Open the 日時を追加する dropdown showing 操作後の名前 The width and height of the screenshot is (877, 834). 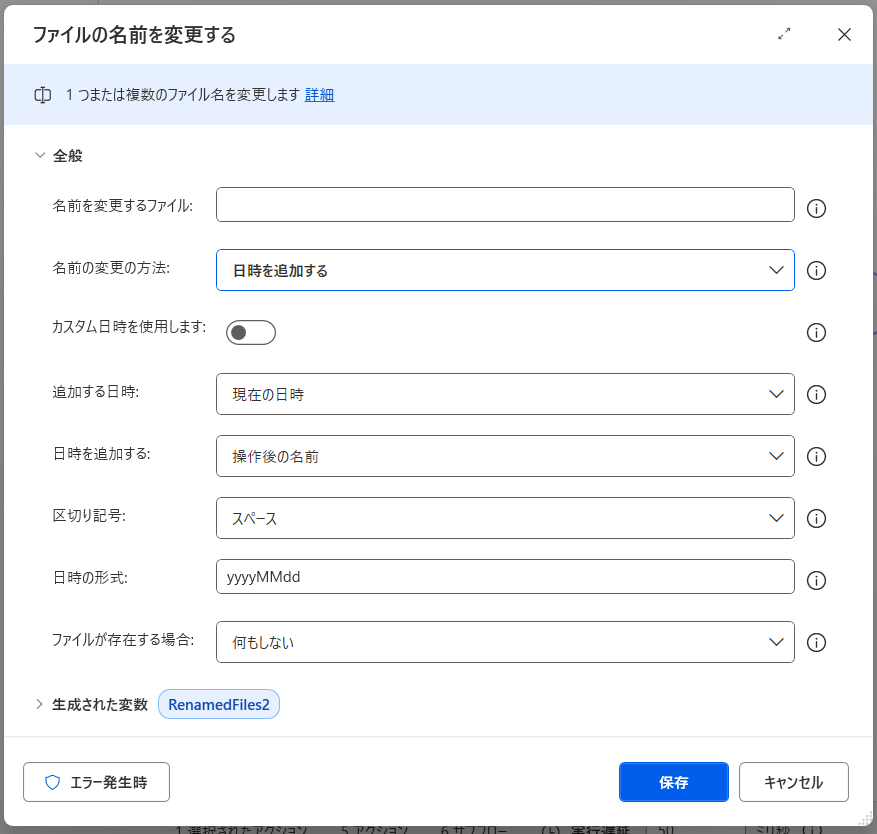coord(505,456)
